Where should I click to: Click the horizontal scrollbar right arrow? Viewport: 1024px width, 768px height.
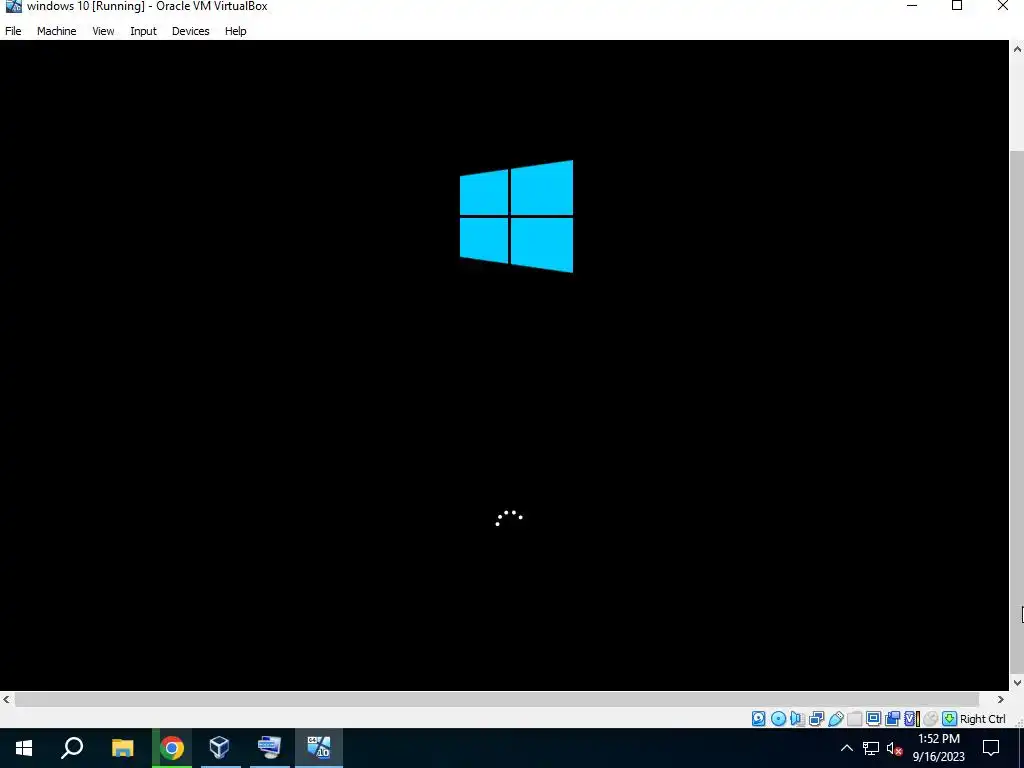click(1000, 699)
